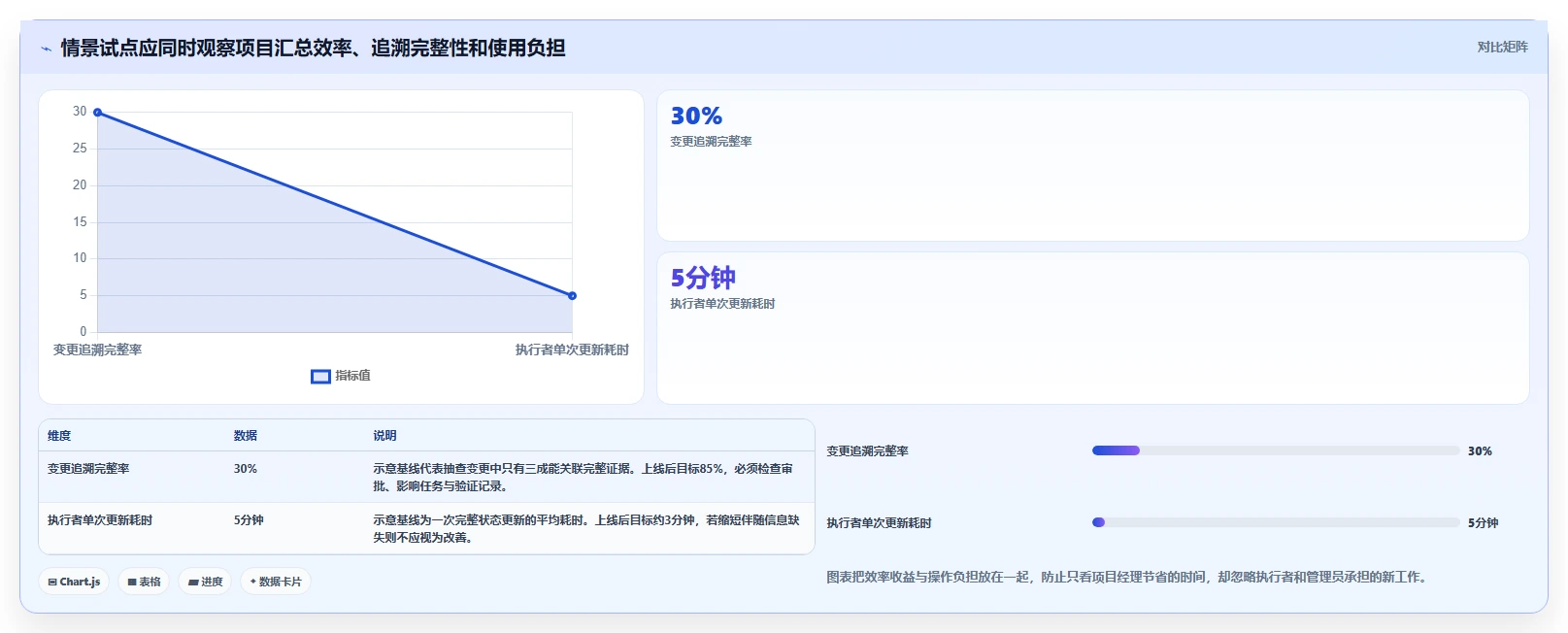The height and width of the screenshot is (633, 1568).
Task: Click the 说明 table column header
Action: coord(384,436)
